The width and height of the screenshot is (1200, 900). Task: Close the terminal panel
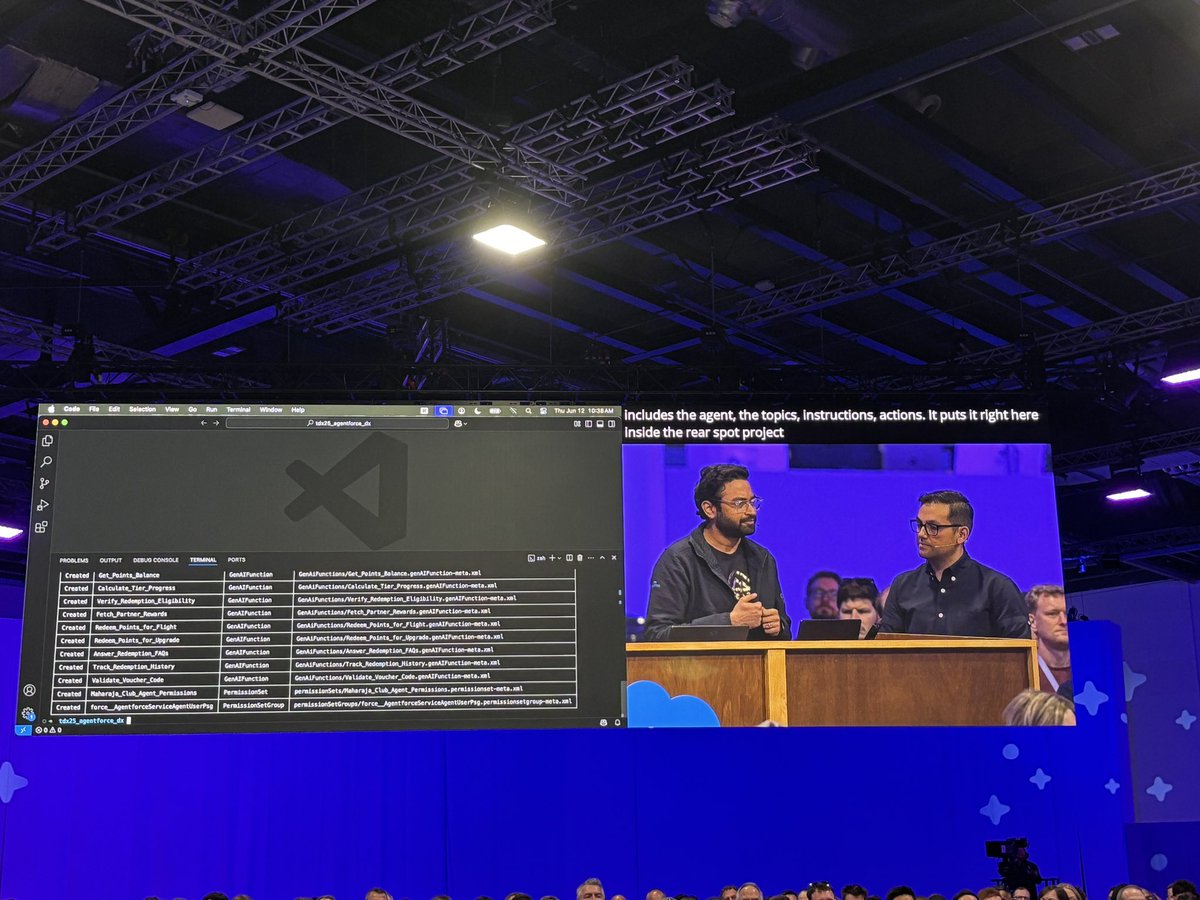[x=614, y=557]
